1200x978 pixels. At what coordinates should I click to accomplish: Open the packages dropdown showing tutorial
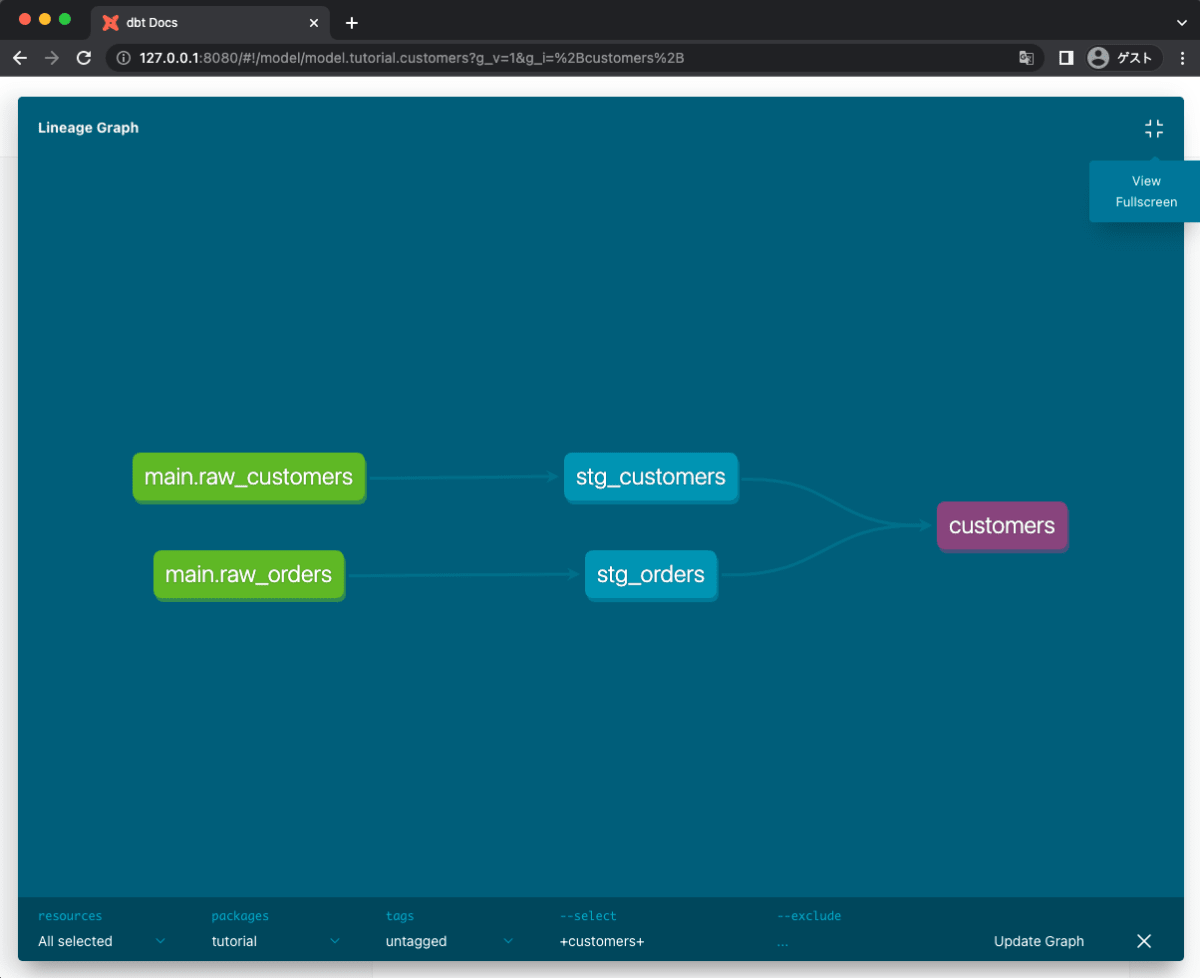(276, 941)
